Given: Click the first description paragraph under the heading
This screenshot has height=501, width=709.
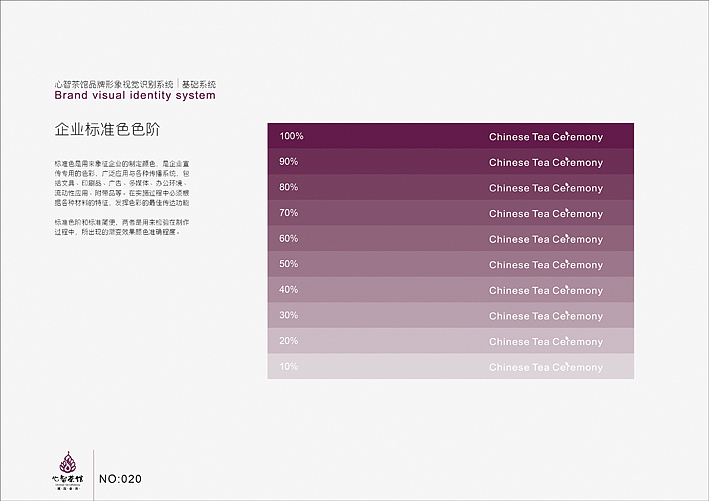Looking at the screenshot, I should (x=121, y=182).
